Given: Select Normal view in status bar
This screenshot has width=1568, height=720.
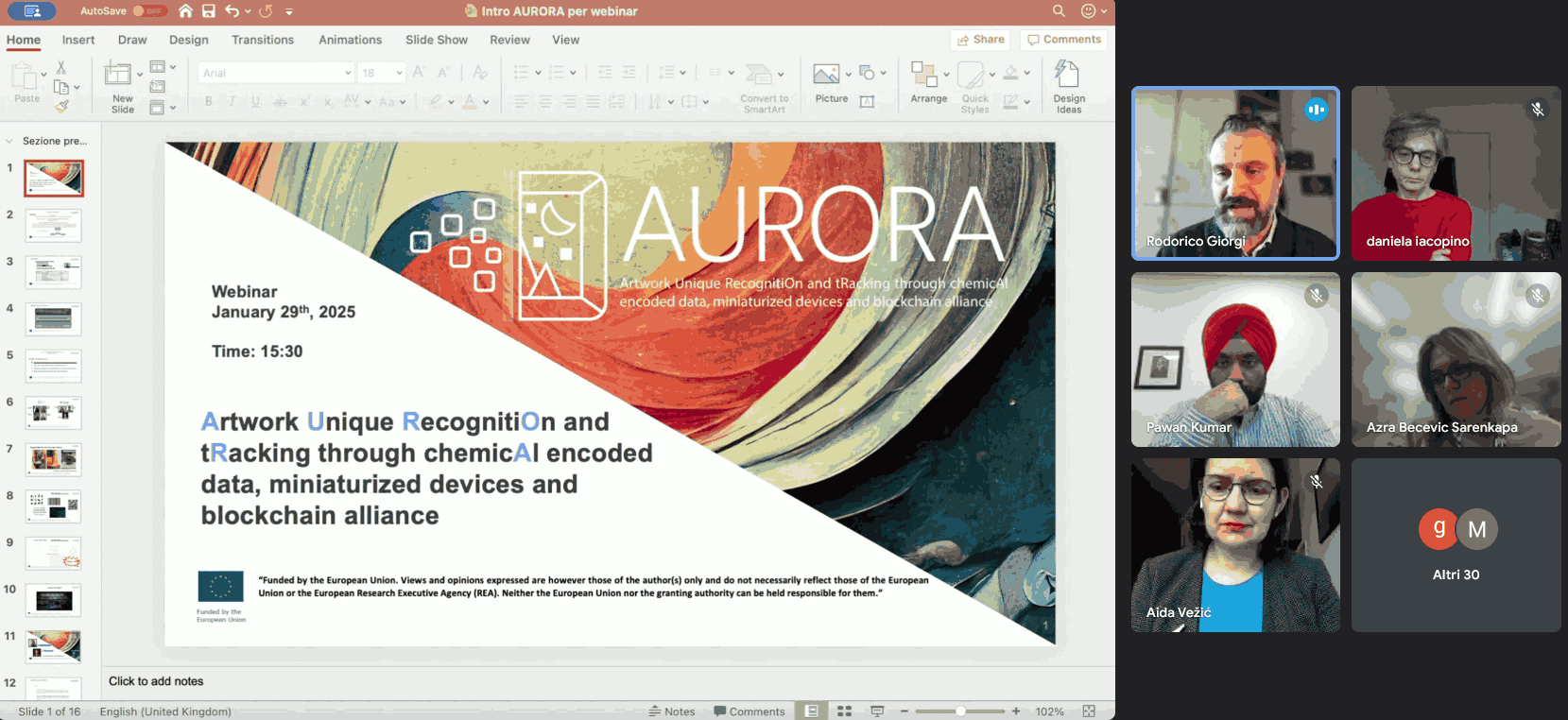Looking at the screenshot, I should pos(811,711).
